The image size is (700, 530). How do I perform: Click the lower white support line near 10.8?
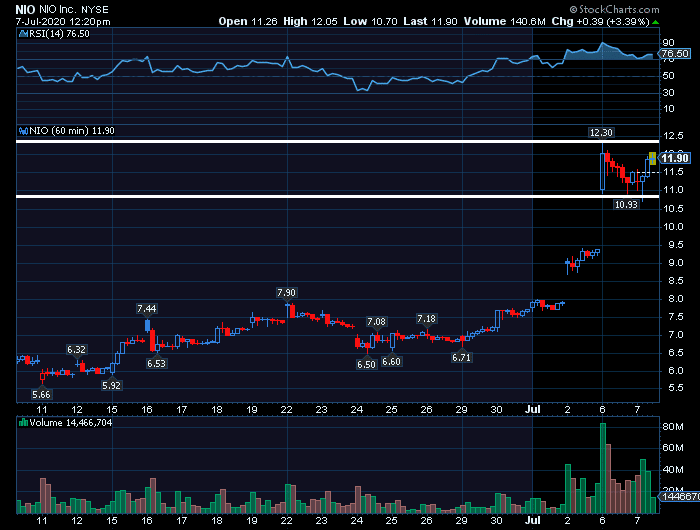click(338, 196)
